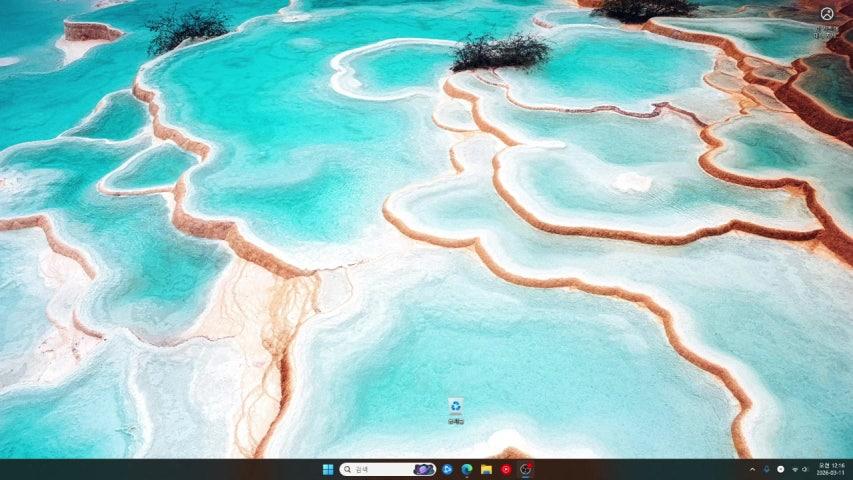The image size is (853, 480).
Task: Open Microsoft Edge from the taskbar
Action: click(x=467, y=469)
